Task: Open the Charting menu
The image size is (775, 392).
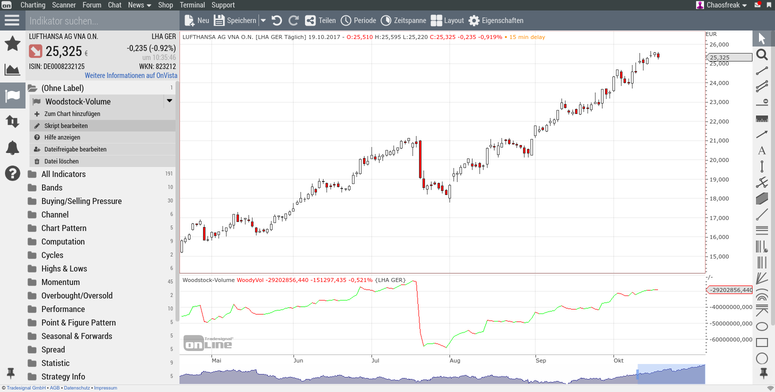Action: point(33,5)
